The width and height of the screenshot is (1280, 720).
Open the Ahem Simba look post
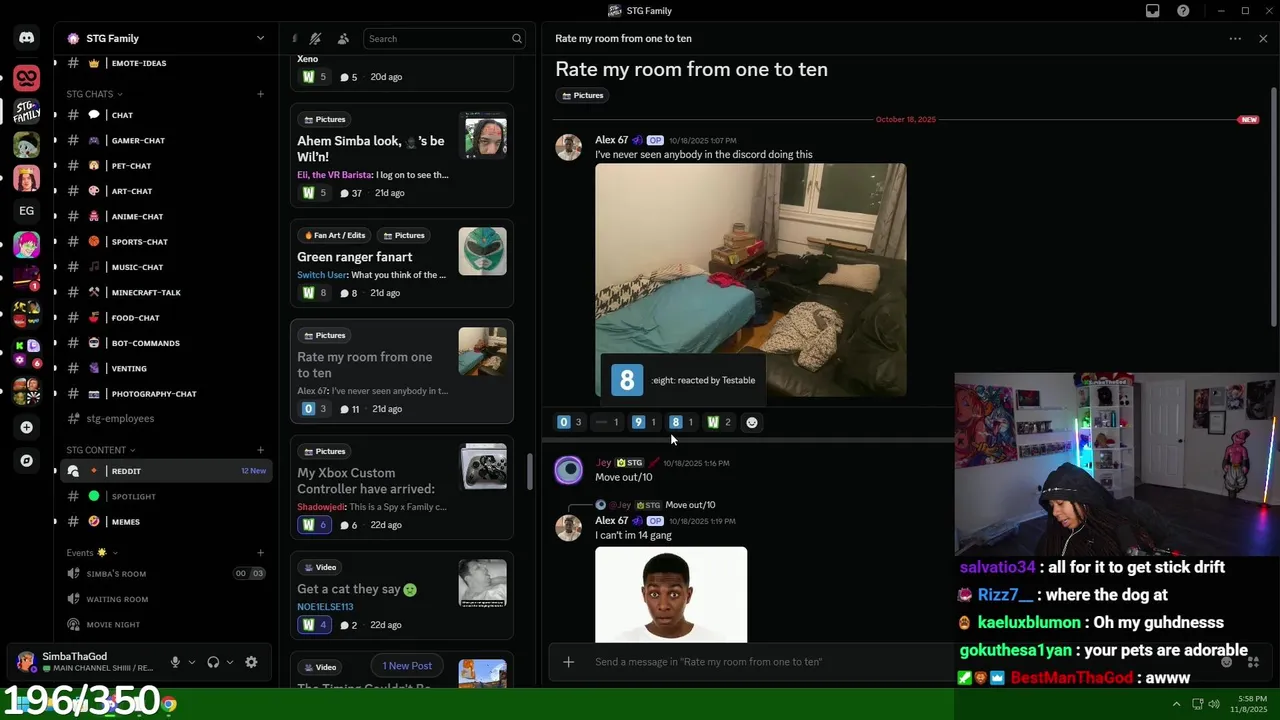[x=402, y=155]
